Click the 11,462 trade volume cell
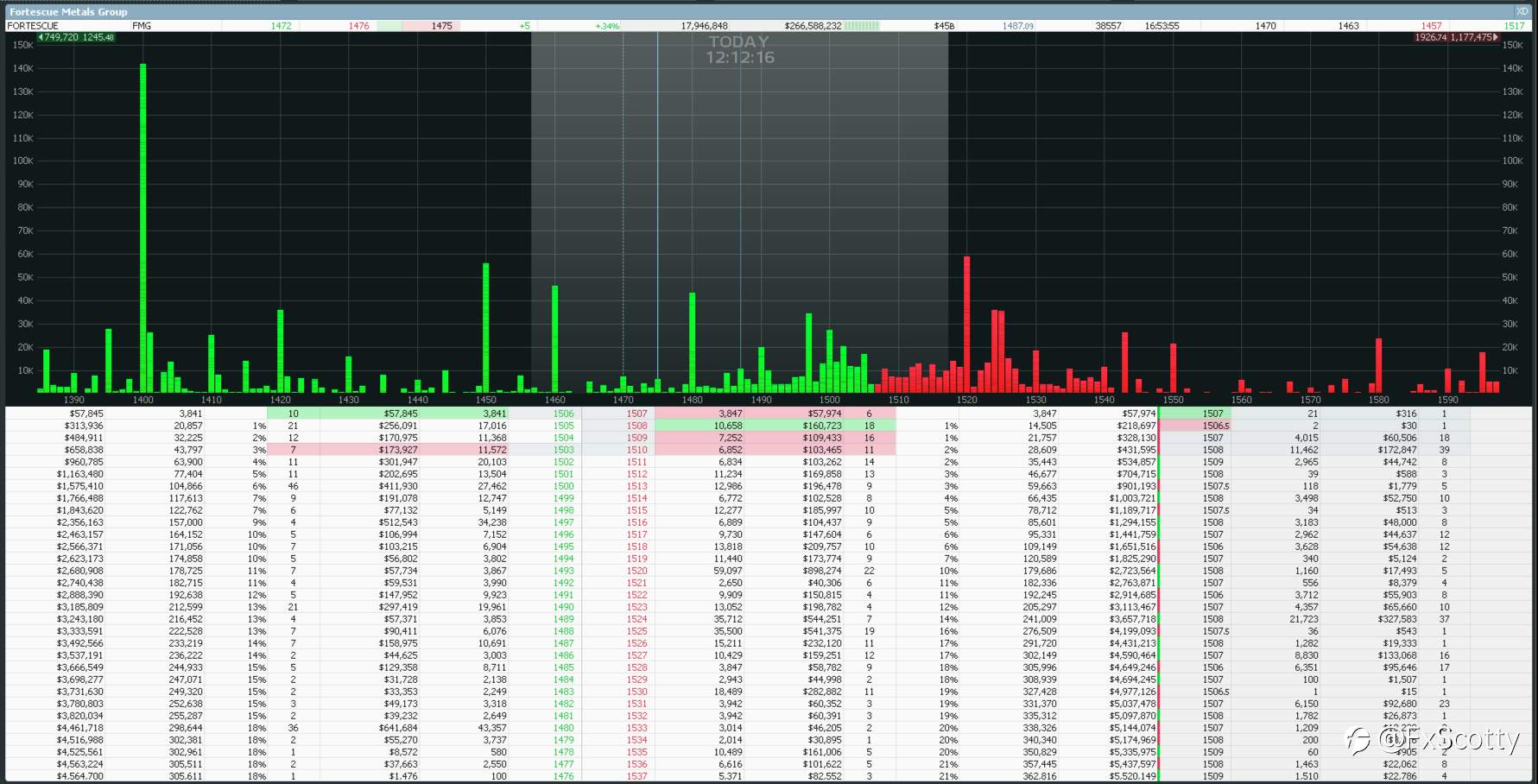 1303,450
